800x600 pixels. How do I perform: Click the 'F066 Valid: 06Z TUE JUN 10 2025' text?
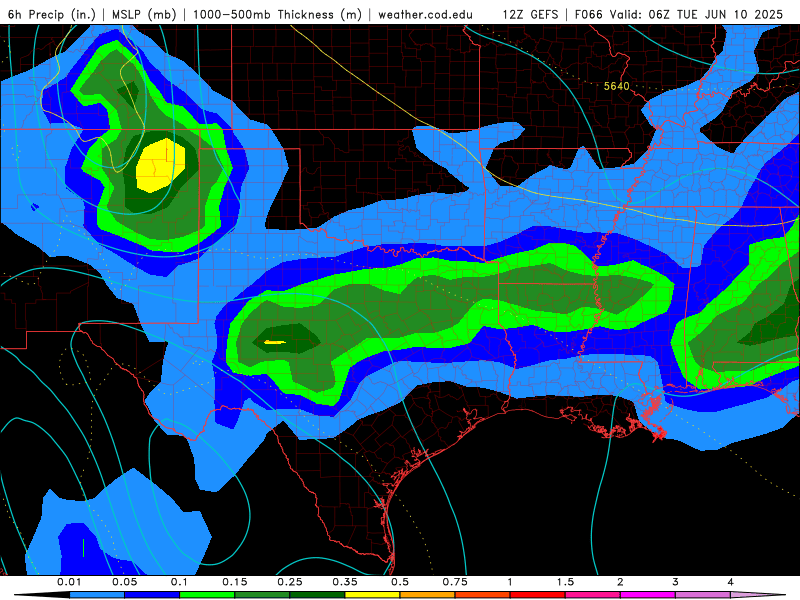679,14
